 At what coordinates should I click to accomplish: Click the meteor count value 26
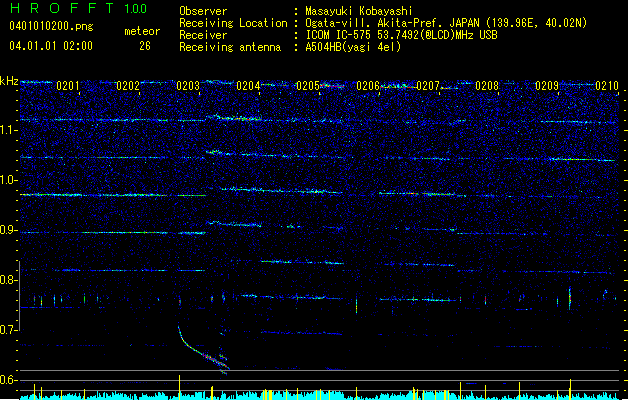[x=145, y=46]
